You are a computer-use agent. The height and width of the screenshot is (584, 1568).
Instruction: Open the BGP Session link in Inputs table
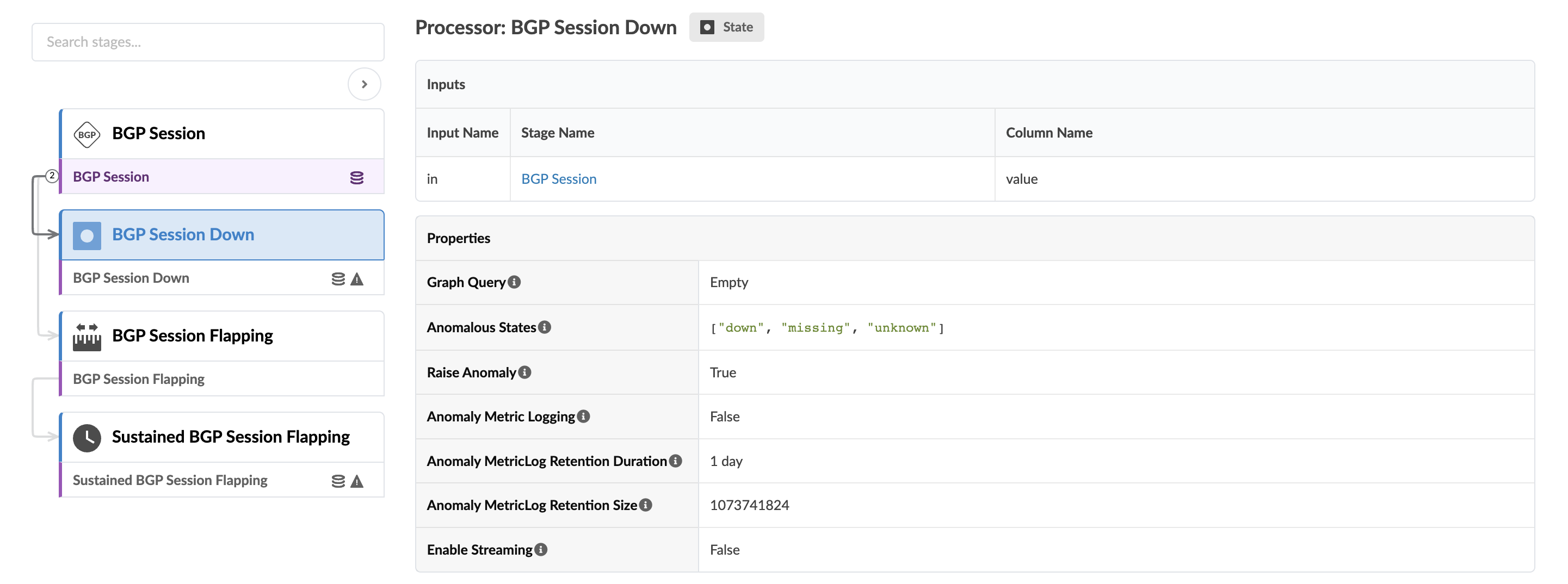[x=558, y=179]
